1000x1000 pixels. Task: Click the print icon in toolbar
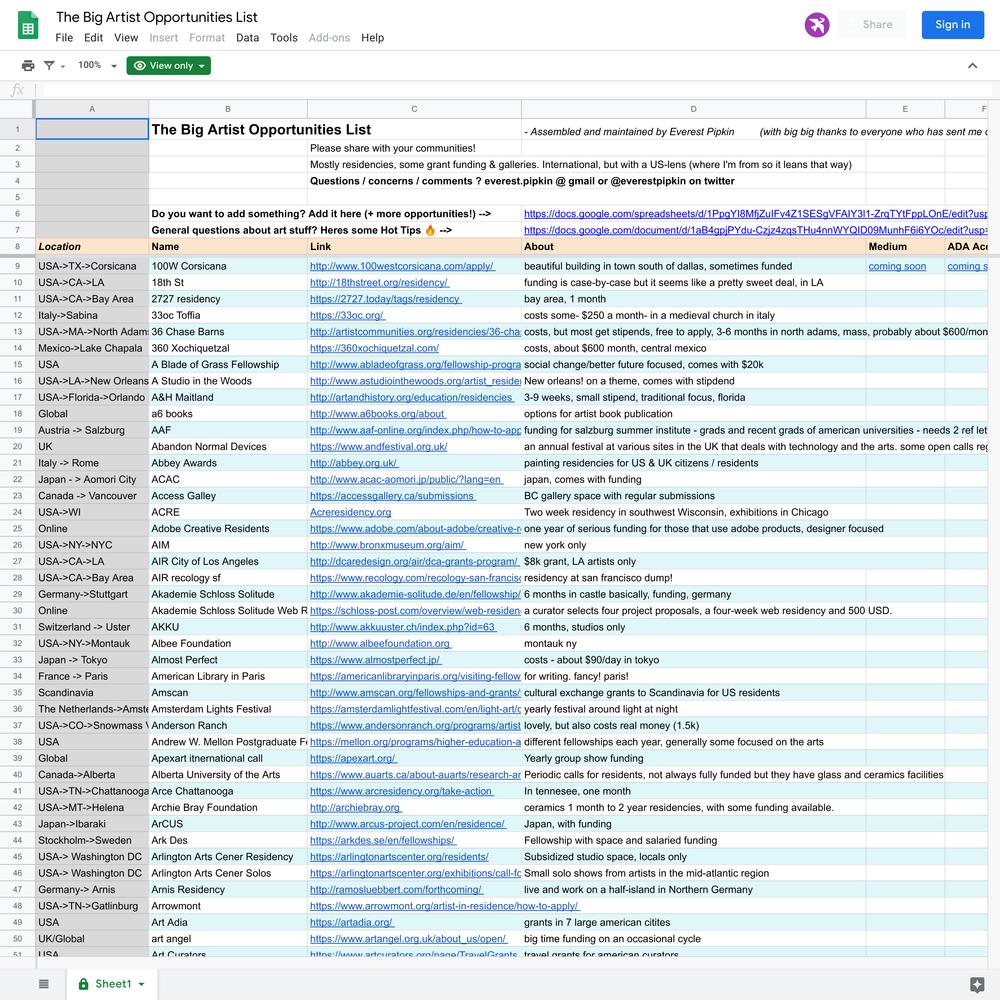[x=28, y=66]
